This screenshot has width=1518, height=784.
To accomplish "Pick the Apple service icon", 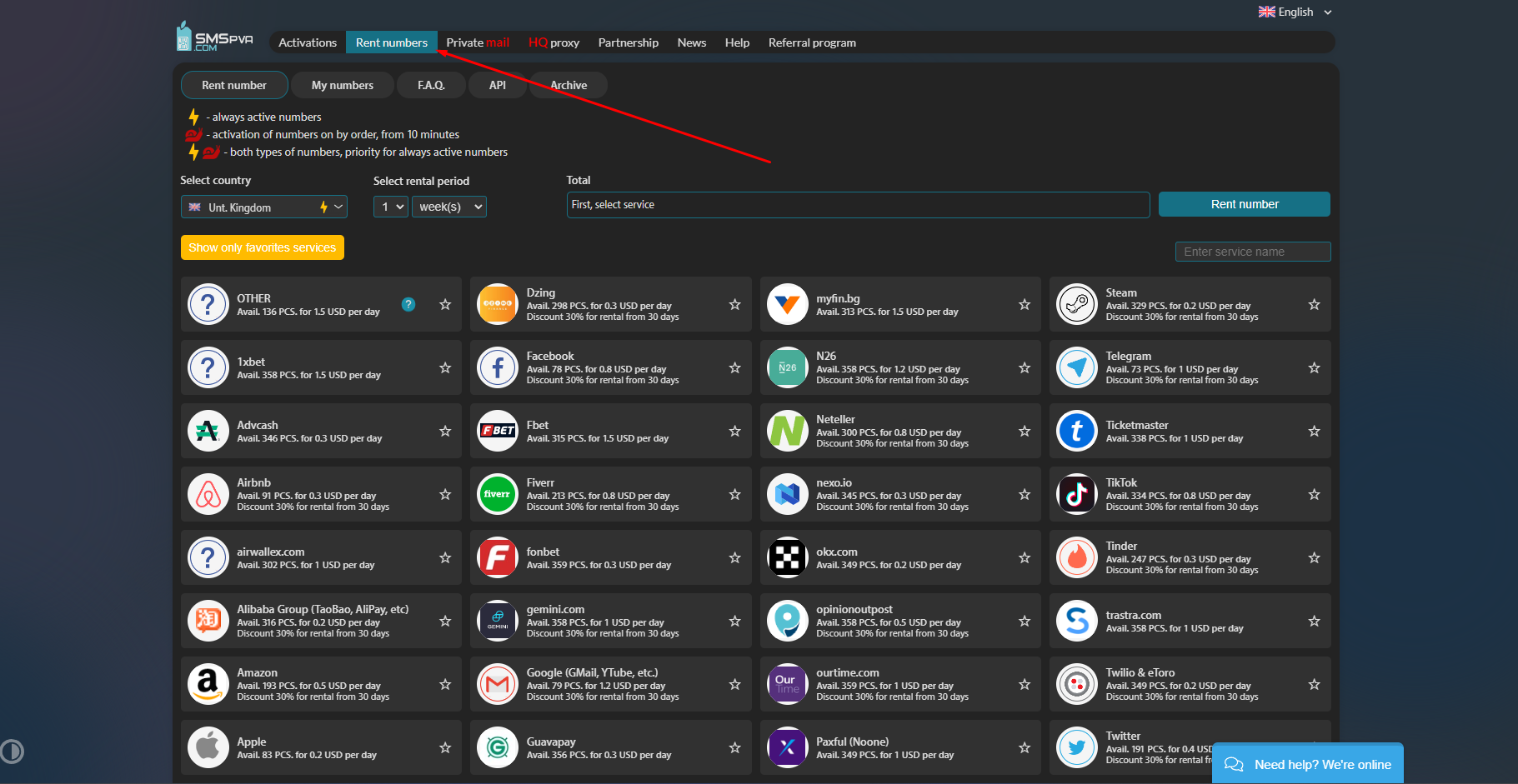I will pyautogui.click(x=208, y=747).
